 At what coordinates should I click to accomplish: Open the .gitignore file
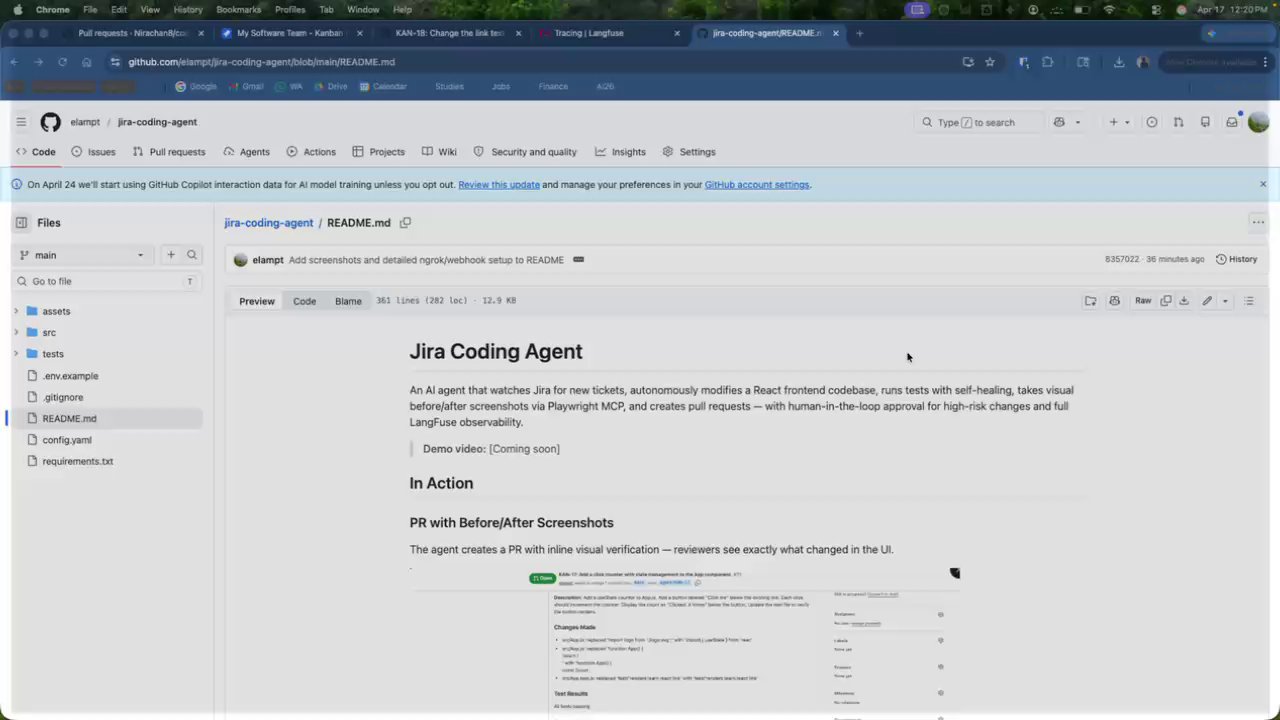click(x=62, y=397)
